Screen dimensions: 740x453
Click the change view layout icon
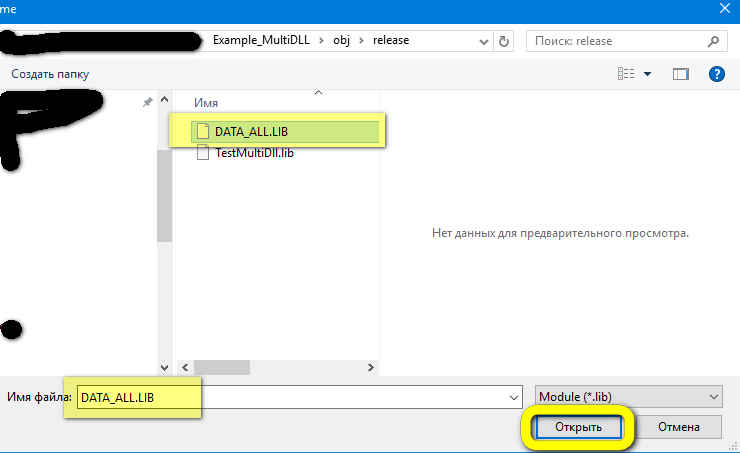[627, 74]
